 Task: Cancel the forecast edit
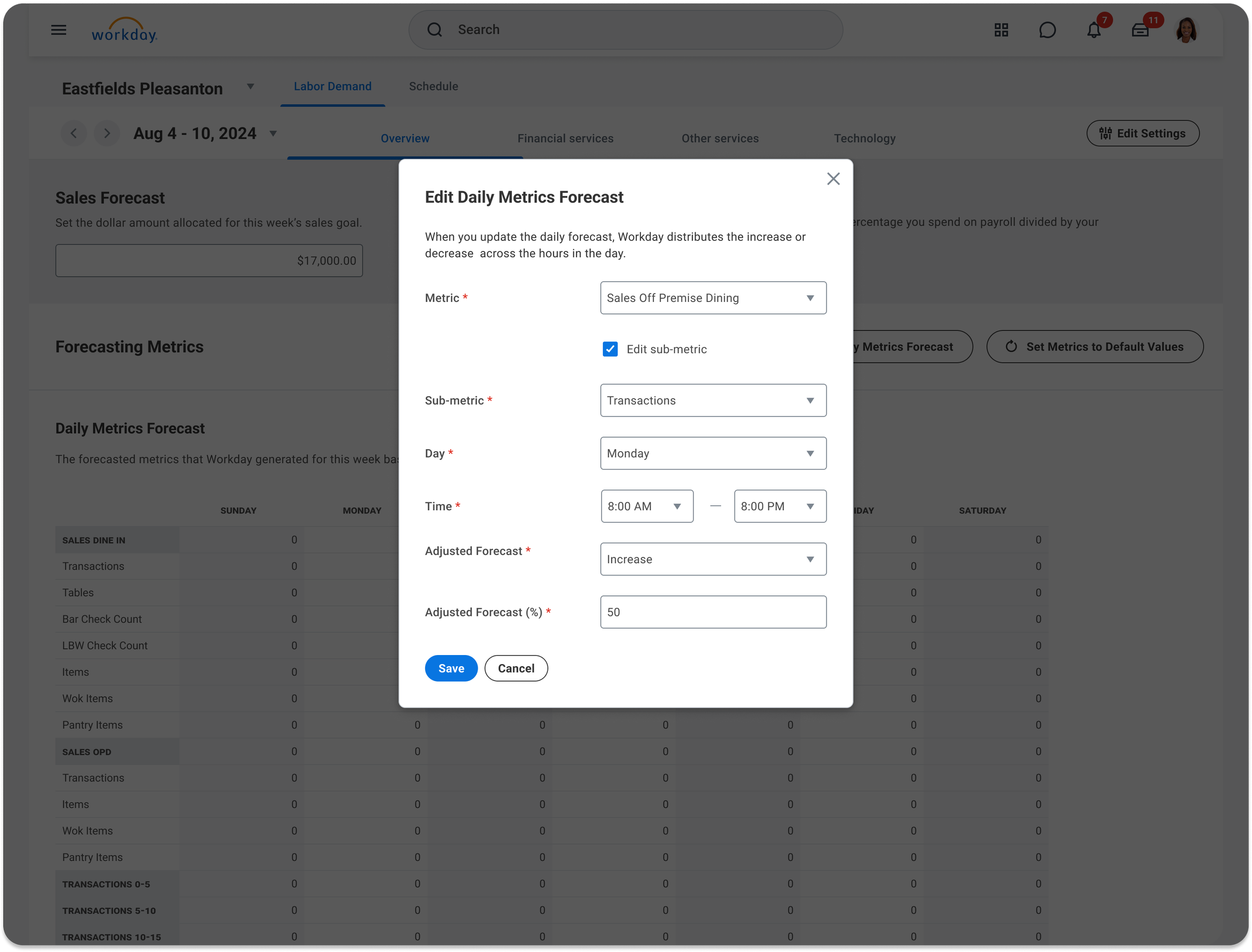515,669
